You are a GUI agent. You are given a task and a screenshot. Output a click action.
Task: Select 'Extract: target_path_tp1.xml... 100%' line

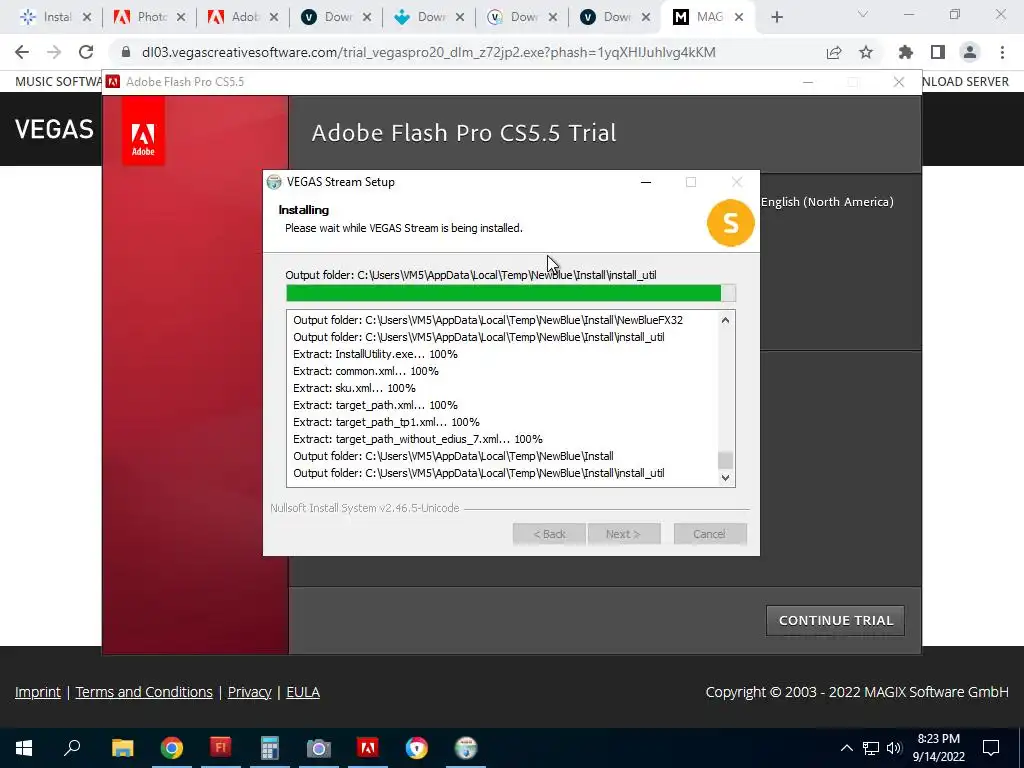coord(386,422)
